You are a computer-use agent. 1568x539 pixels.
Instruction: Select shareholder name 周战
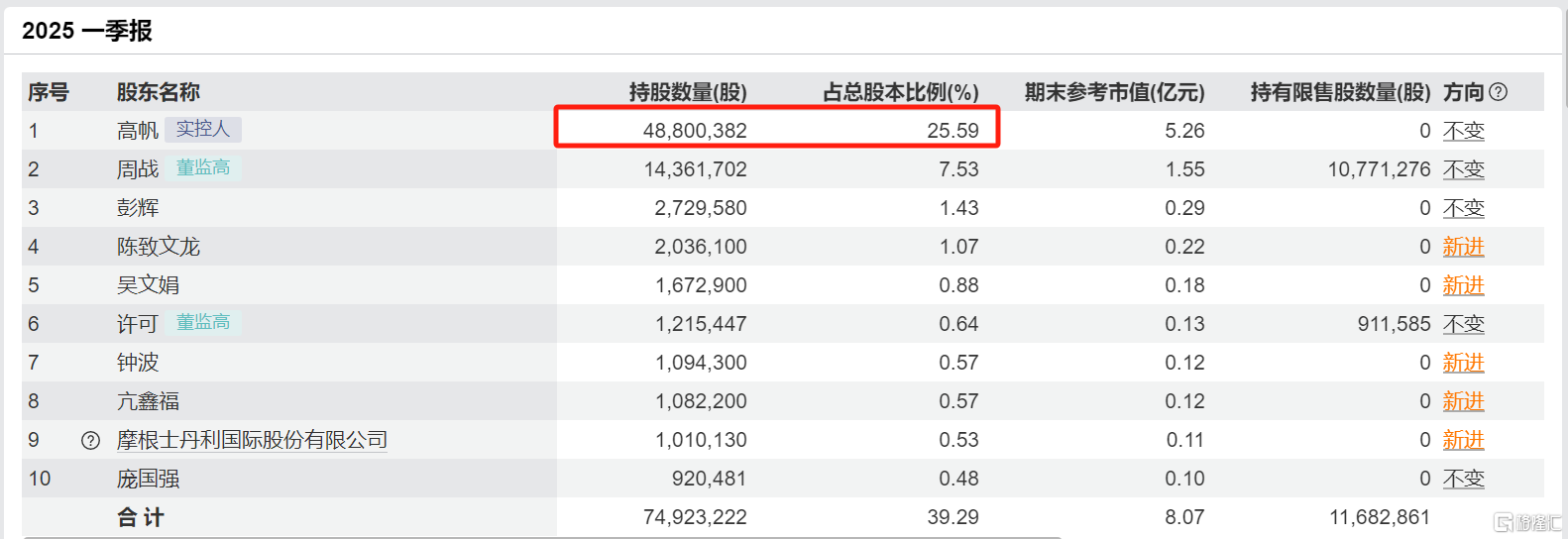[x=138, y=169]
